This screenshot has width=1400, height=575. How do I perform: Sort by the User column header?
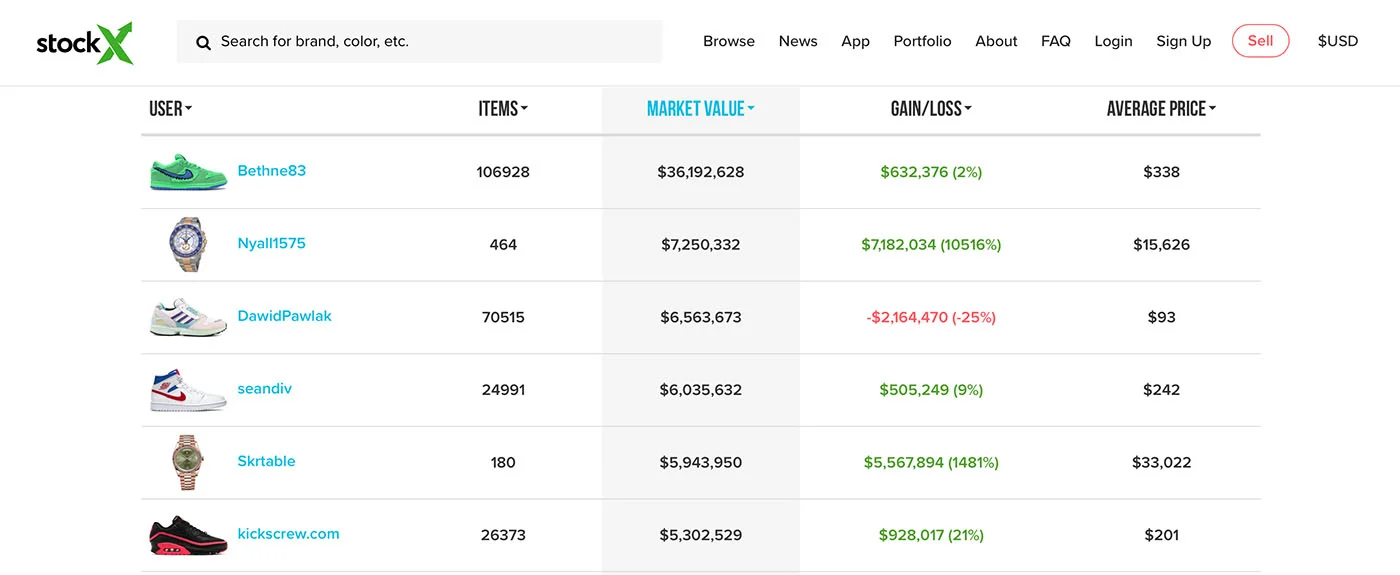click(x=170, y=109)
